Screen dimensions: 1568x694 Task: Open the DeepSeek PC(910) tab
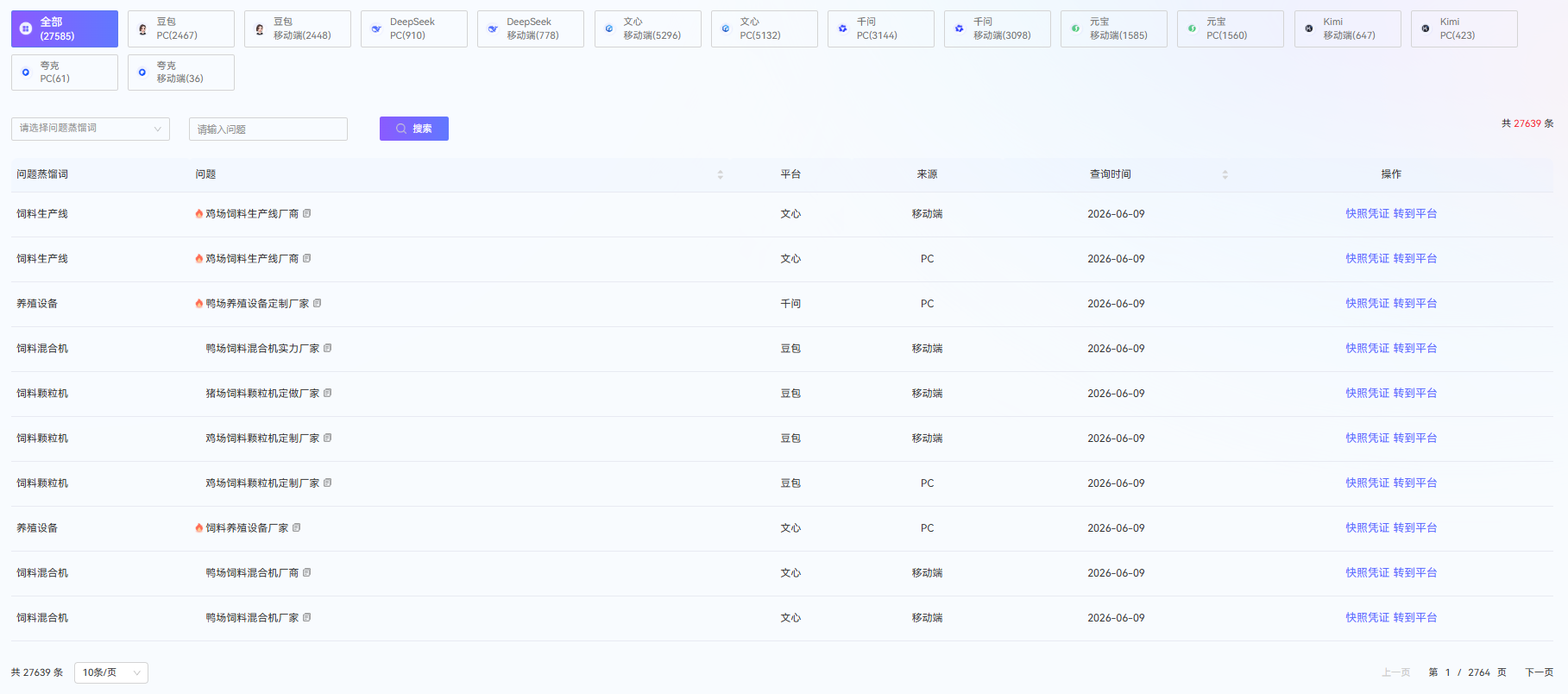(x=414, y=28)
